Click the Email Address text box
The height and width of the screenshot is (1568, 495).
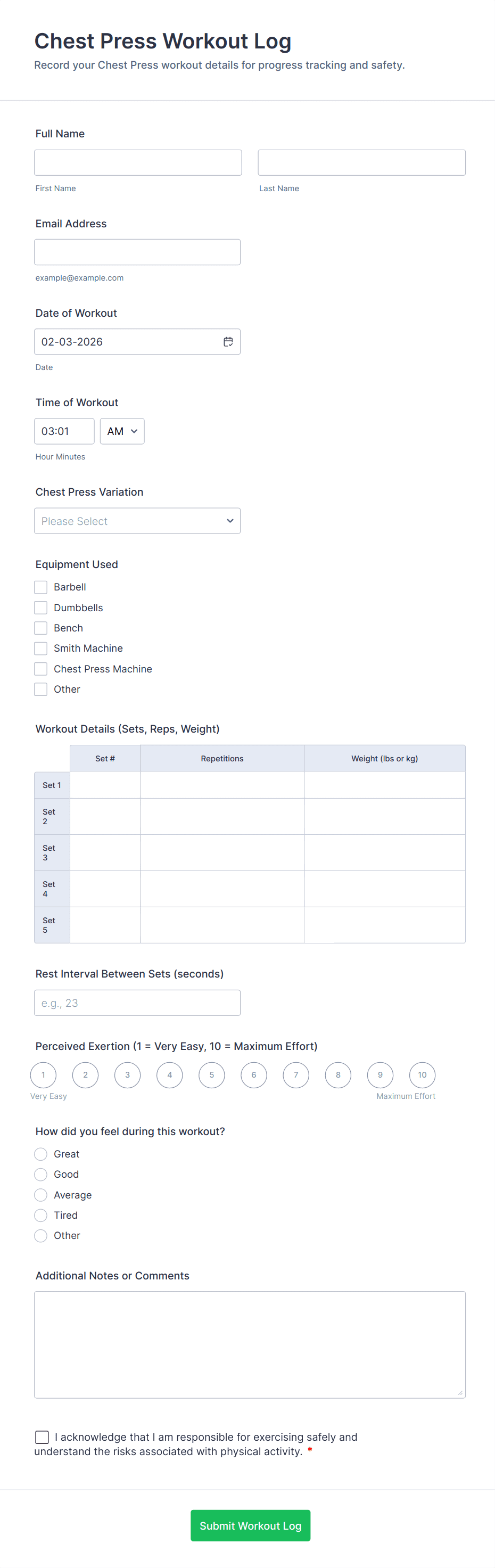pyautogui.click(x=137, y=252)
